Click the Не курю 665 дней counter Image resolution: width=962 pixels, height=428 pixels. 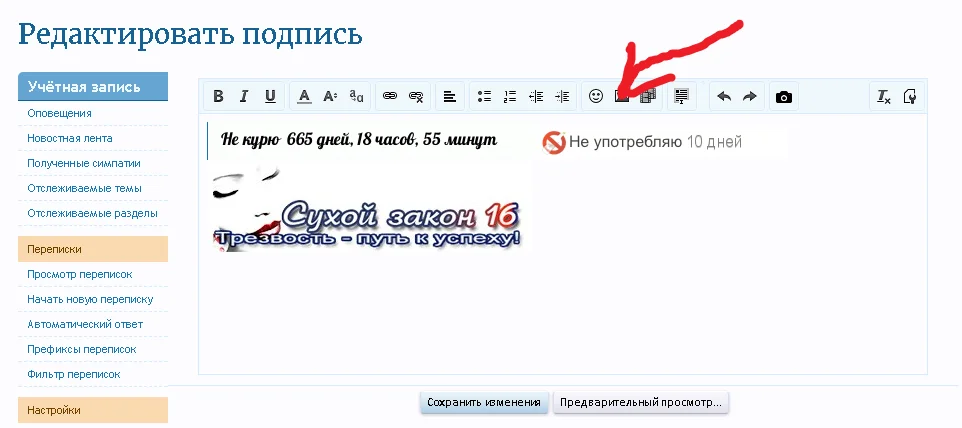[x=359, y=140]
